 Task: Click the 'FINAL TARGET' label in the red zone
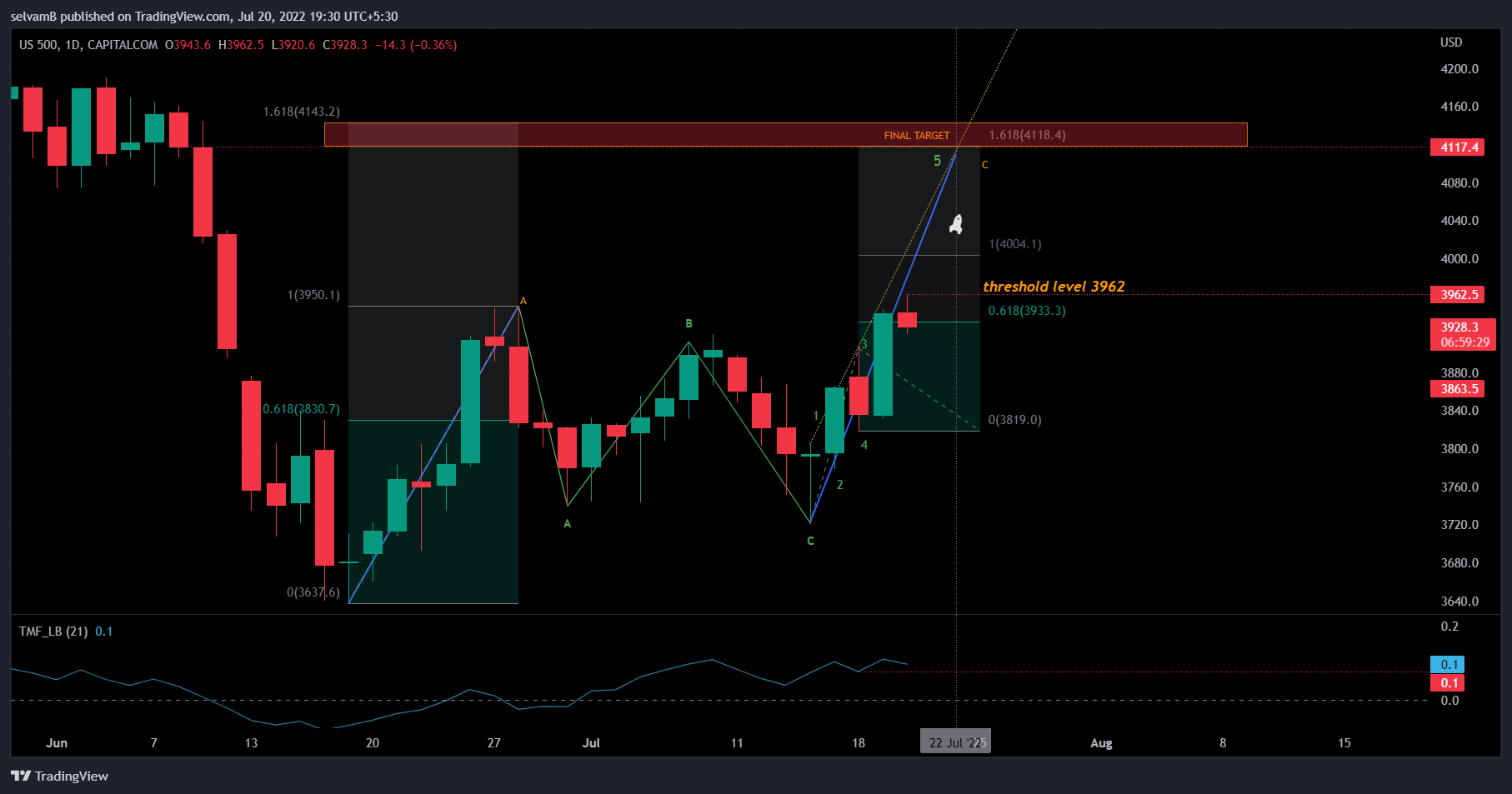click(x=917, y=135)
